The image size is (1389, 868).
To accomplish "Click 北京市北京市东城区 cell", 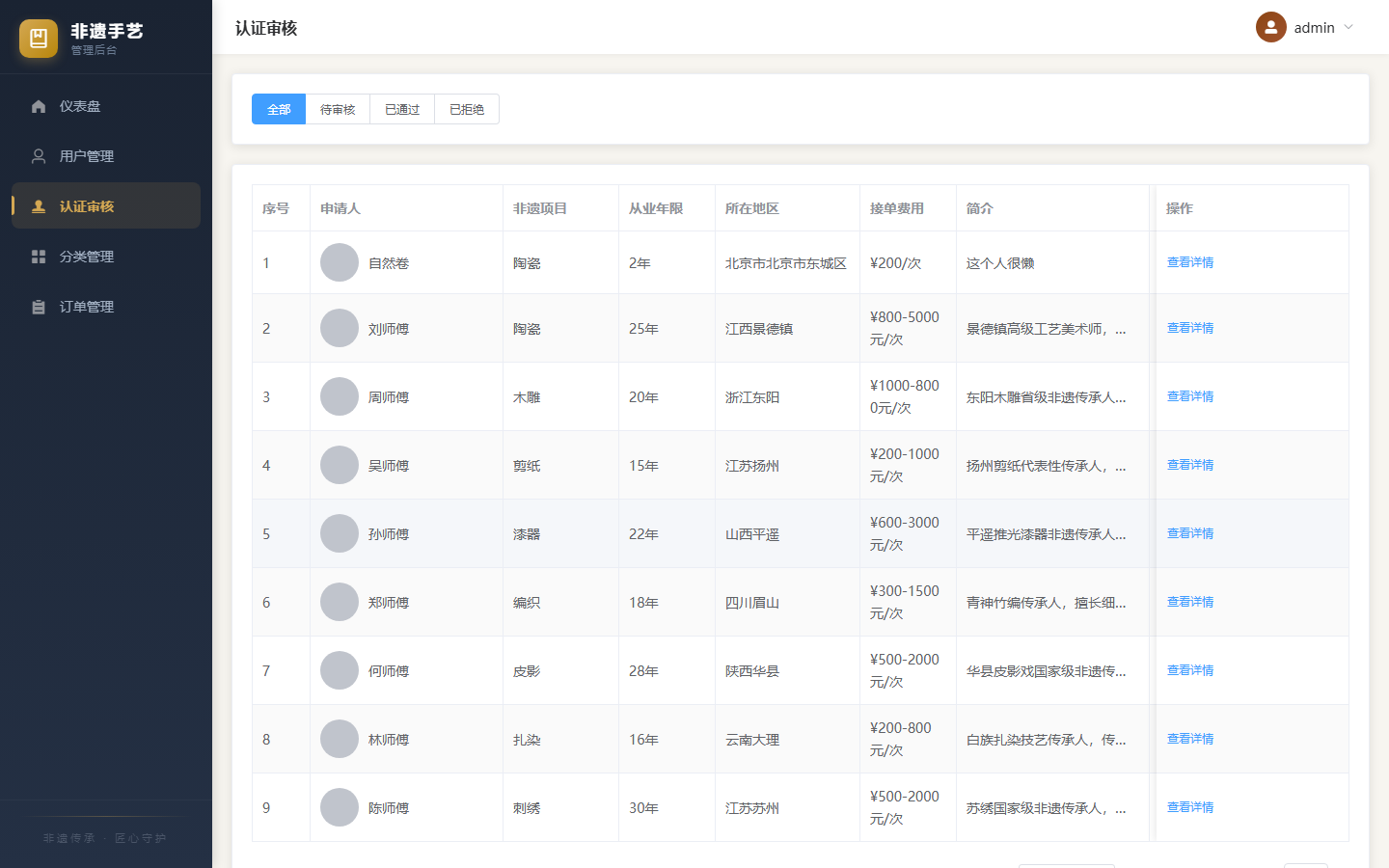I will 786,263.
